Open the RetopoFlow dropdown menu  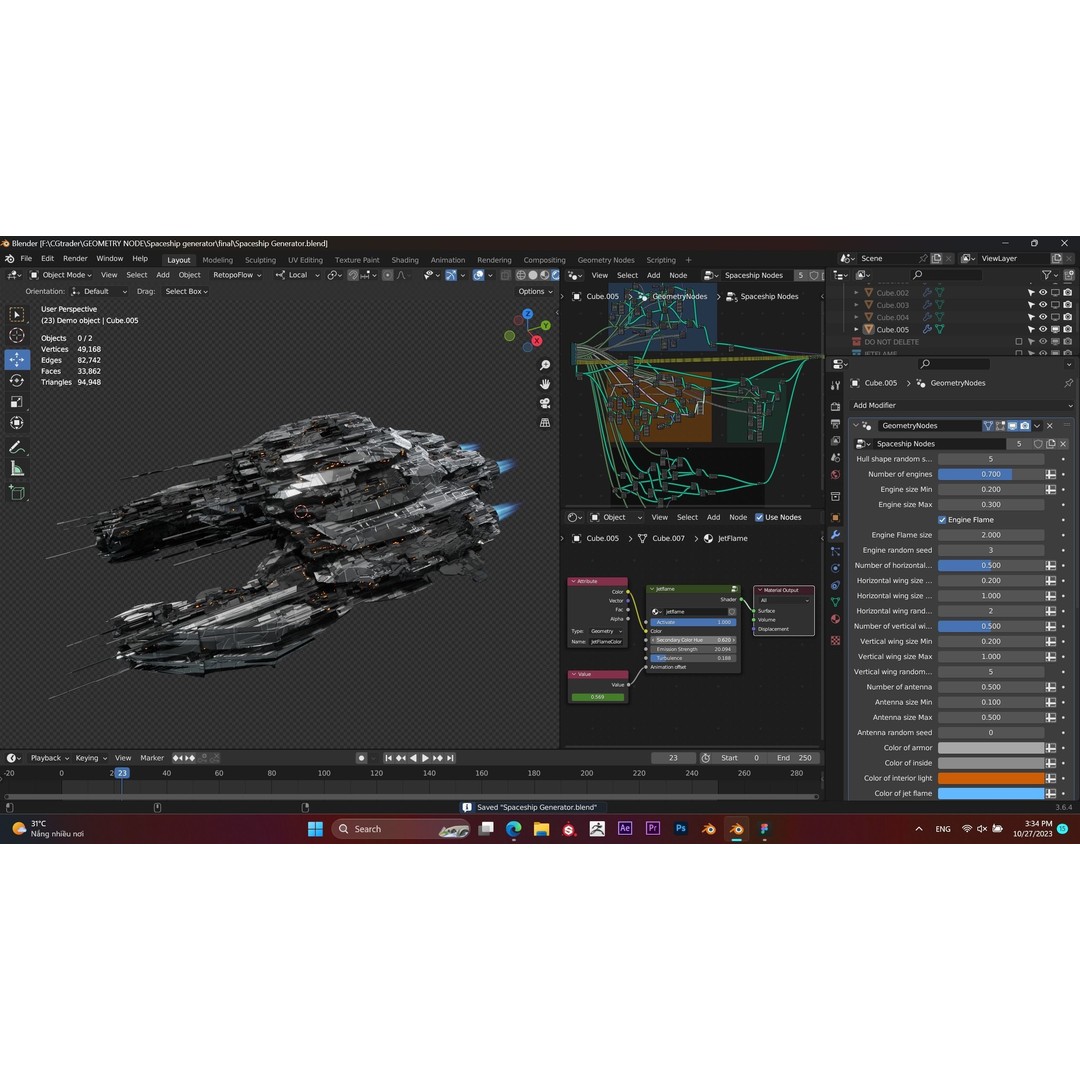point(237,275)
